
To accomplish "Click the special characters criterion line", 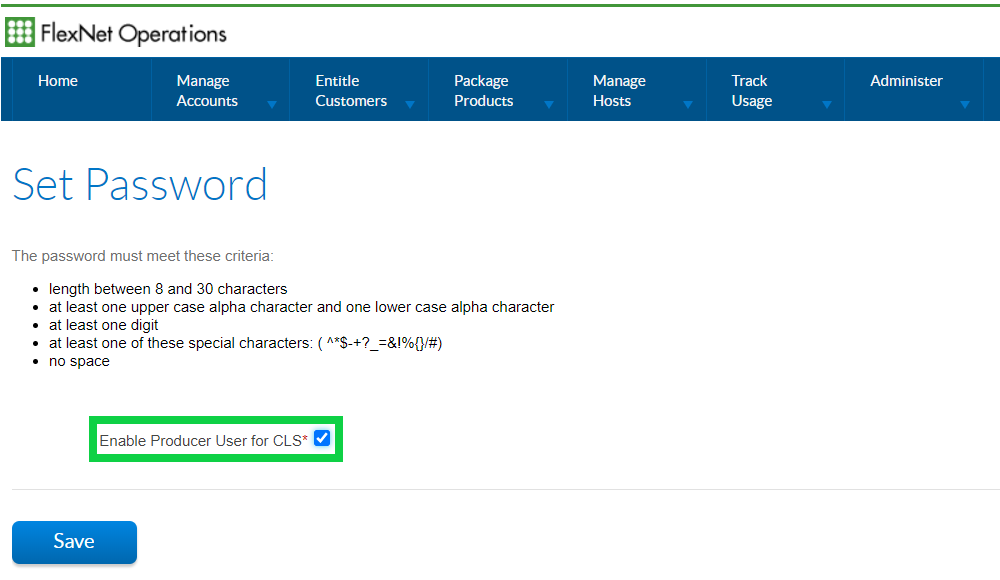I will point(246,343).
